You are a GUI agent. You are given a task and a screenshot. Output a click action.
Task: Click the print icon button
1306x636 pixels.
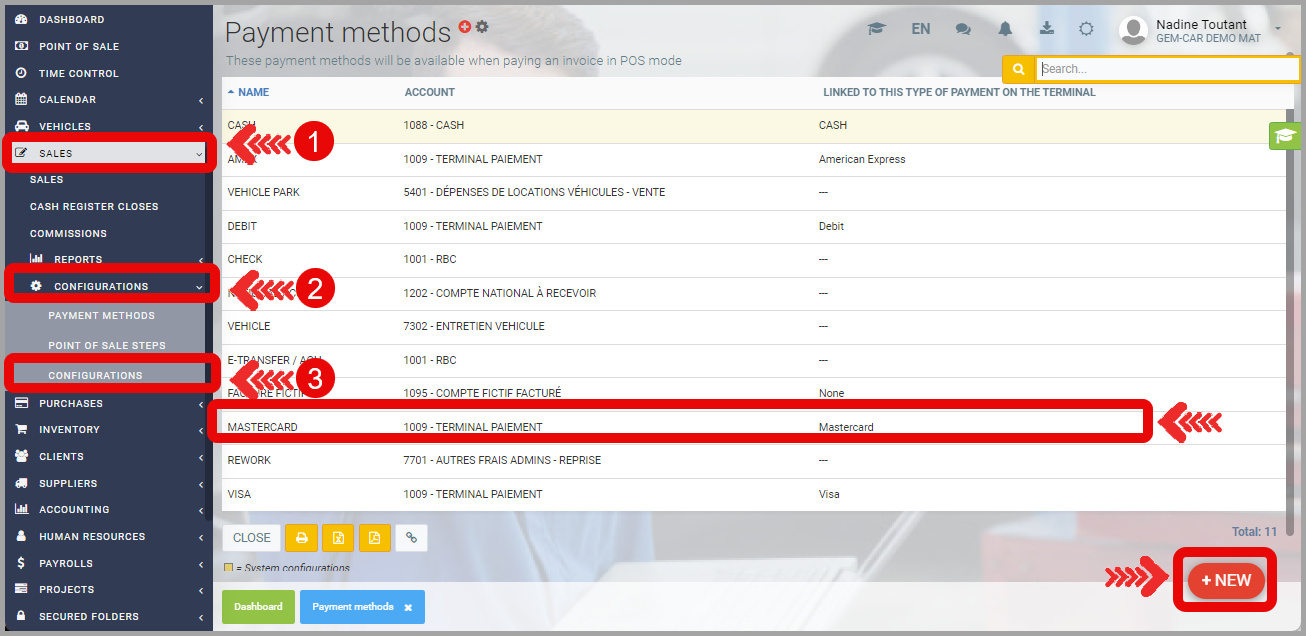tap(301, 538)
